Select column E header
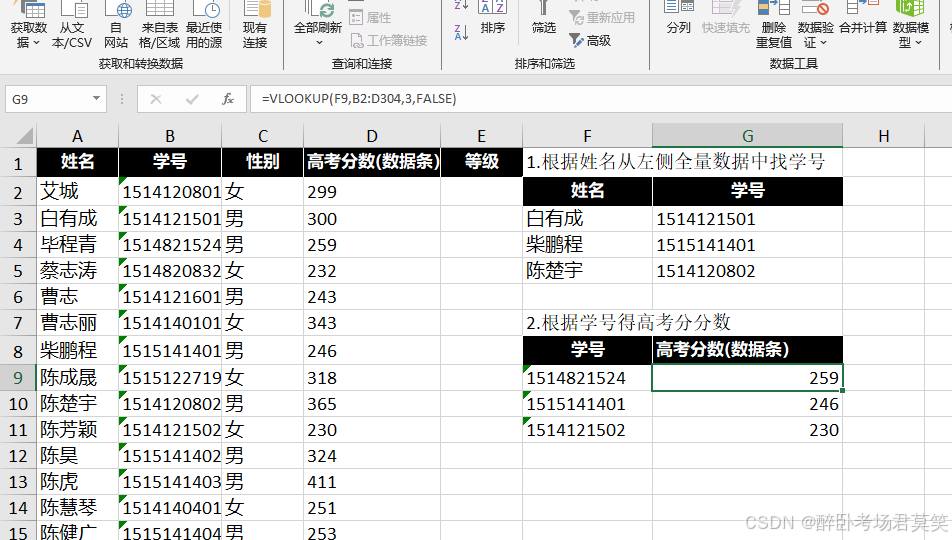The image size is (952, 540). point(481,136)
